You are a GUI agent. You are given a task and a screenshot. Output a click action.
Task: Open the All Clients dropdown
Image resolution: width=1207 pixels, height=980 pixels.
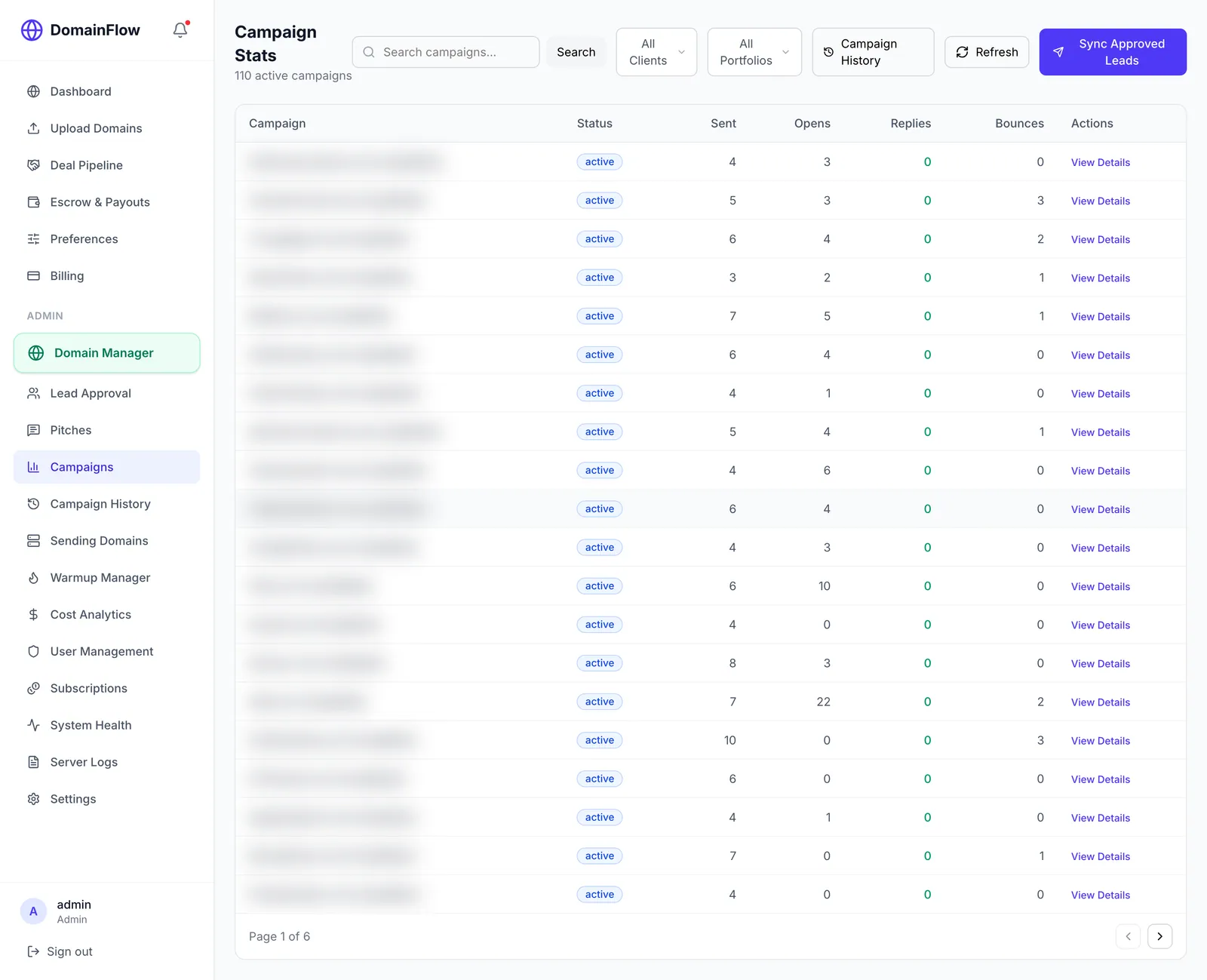(656, 52)
